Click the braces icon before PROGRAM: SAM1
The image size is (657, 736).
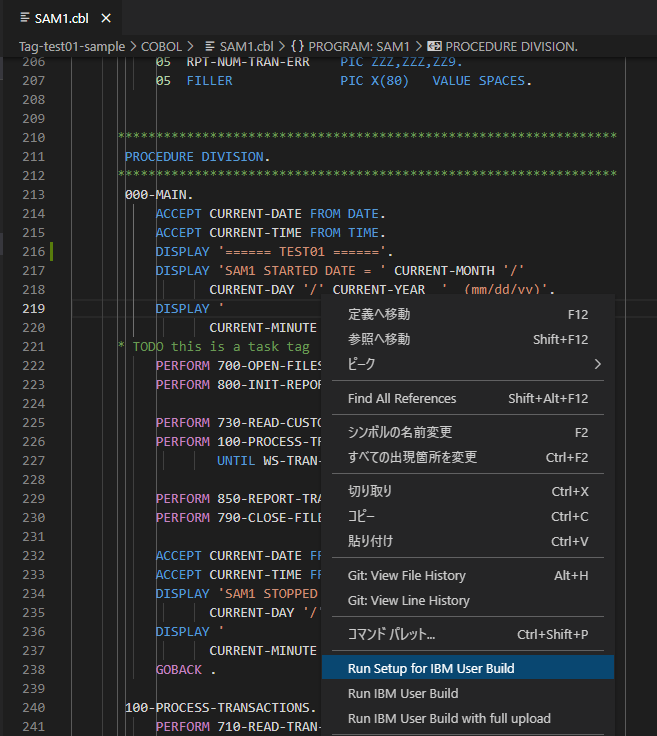(297, 46)
